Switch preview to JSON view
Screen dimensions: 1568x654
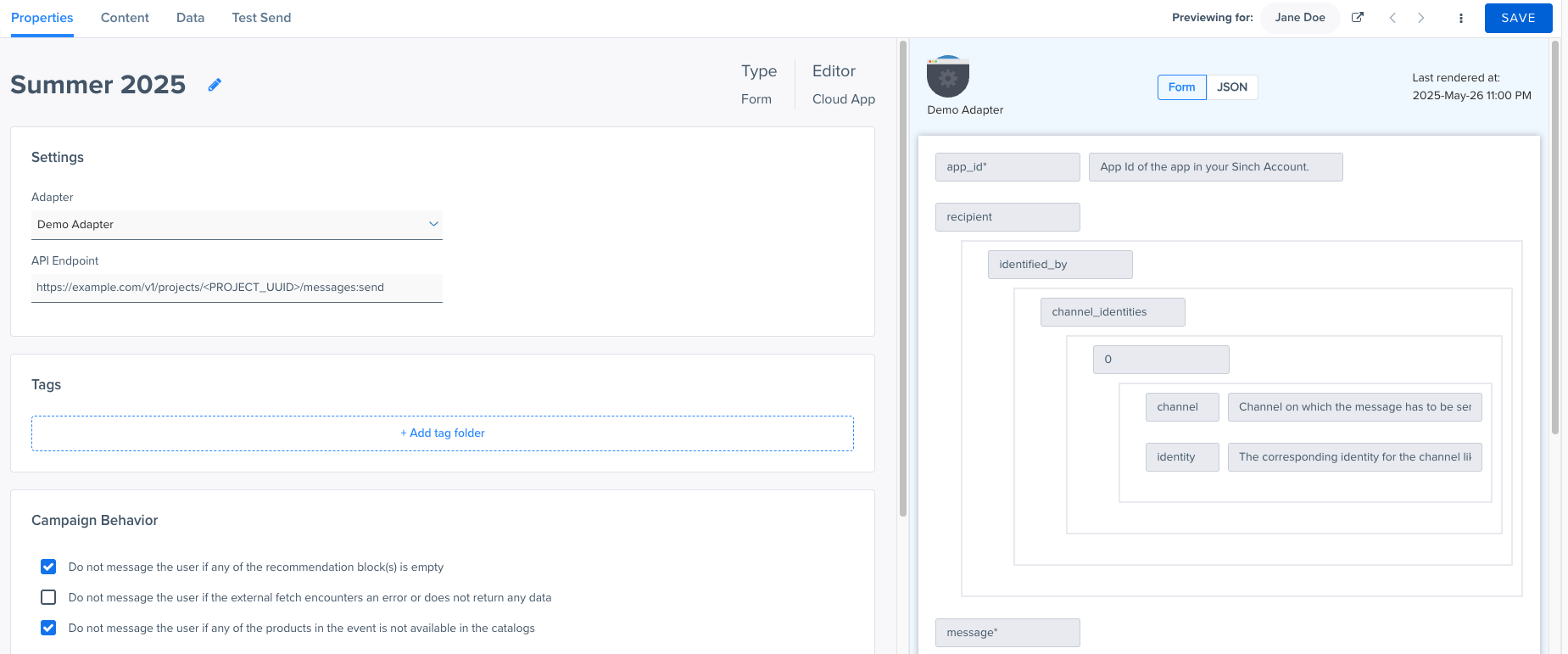point(1231,87)
